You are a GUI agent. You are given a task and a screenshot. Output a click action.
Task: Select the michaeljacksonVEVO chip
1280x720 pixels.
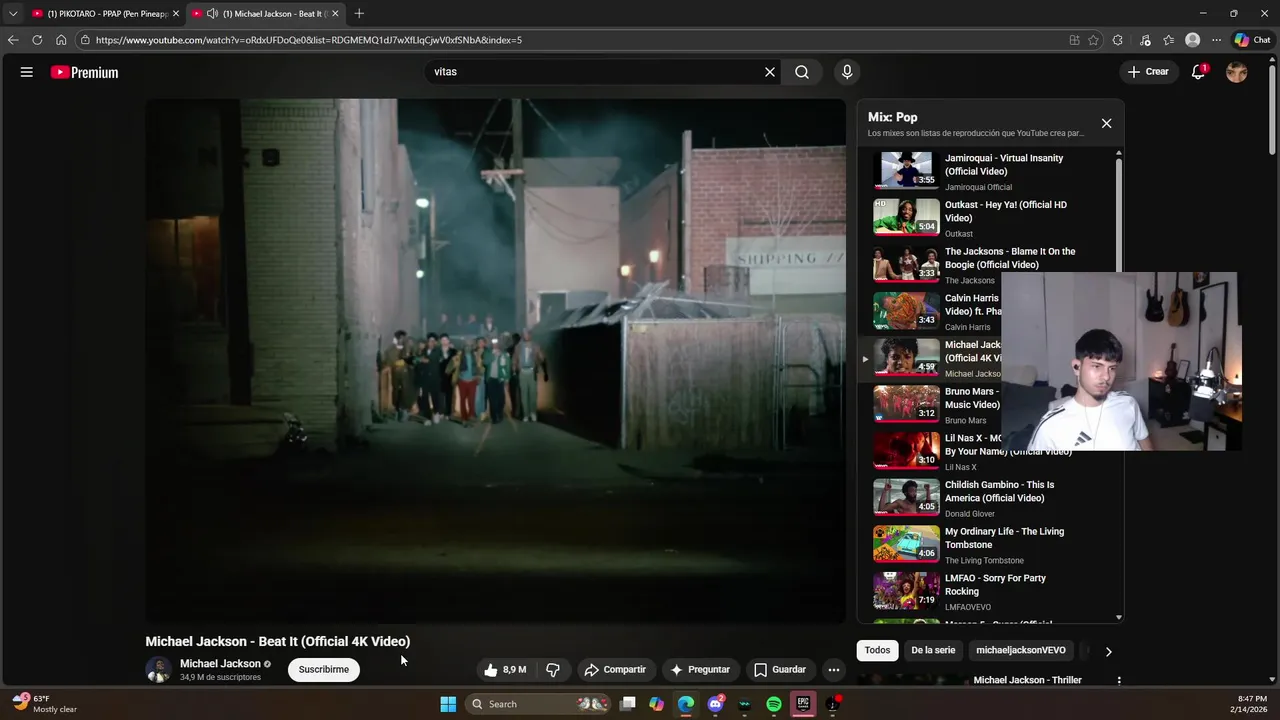click(1021, 650)
